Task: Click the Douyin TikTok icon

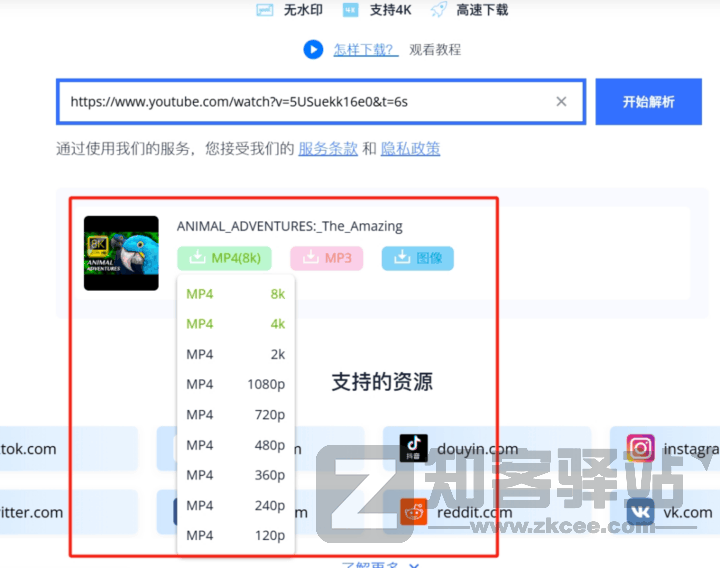Action: (x=413, y=448)
